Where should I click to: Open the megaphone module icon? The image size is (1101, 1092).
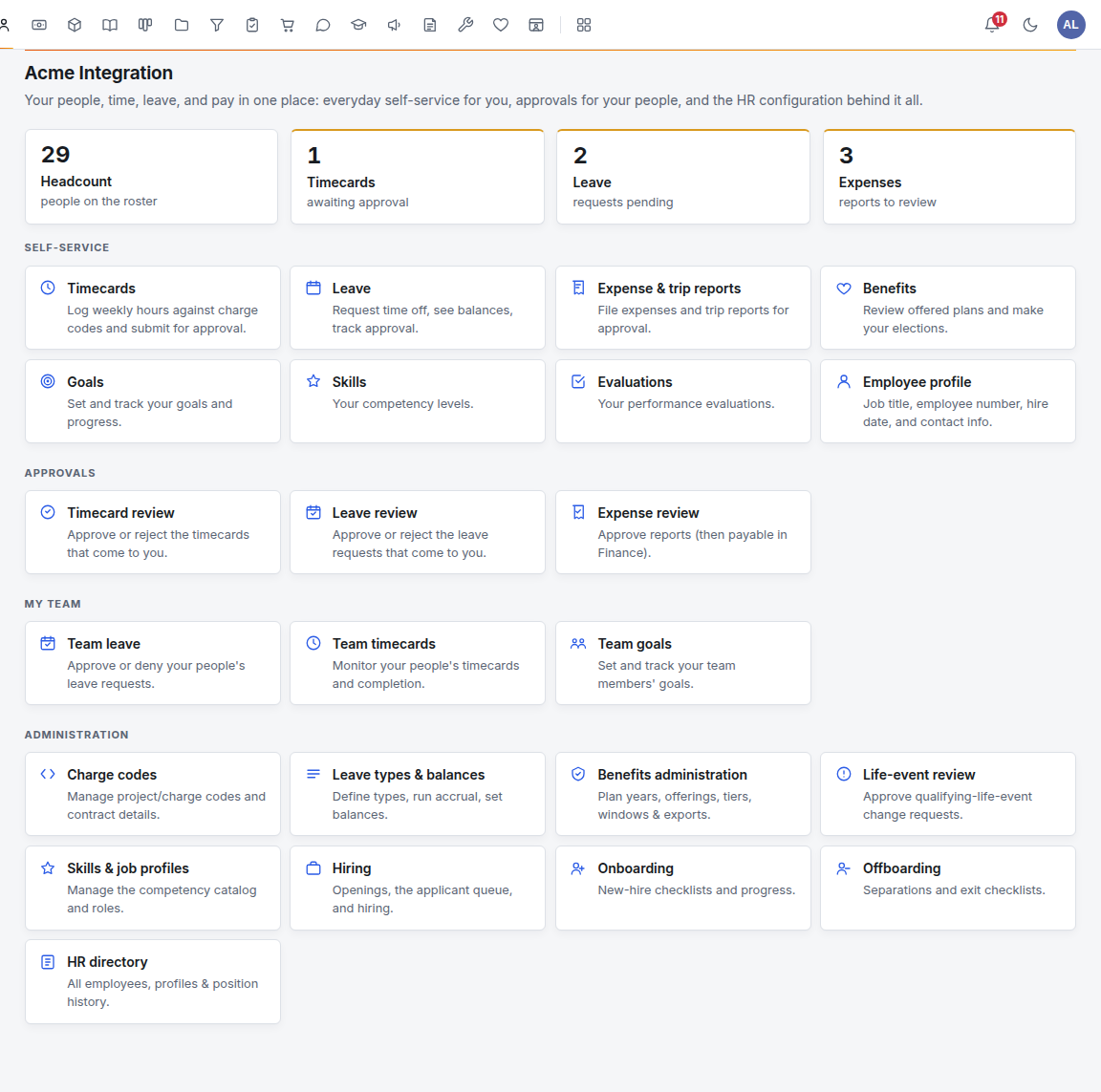click(x=394, y=25)
